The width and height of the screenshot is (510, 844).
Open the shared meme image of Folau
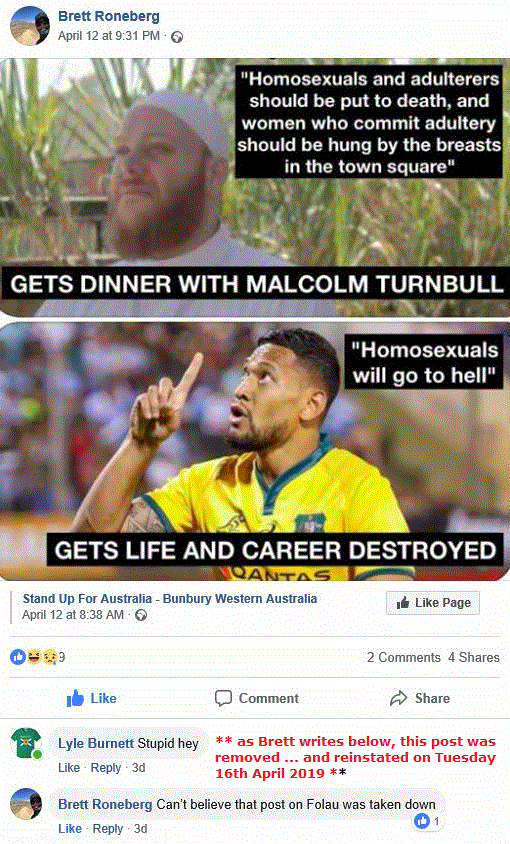(x=255, y=319)
